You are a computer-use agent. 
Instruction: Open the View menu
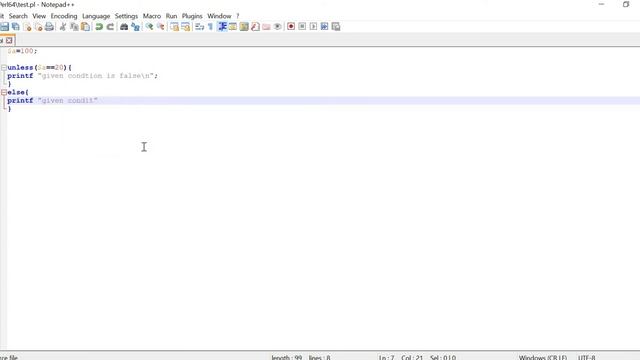(x=39, y=16)
